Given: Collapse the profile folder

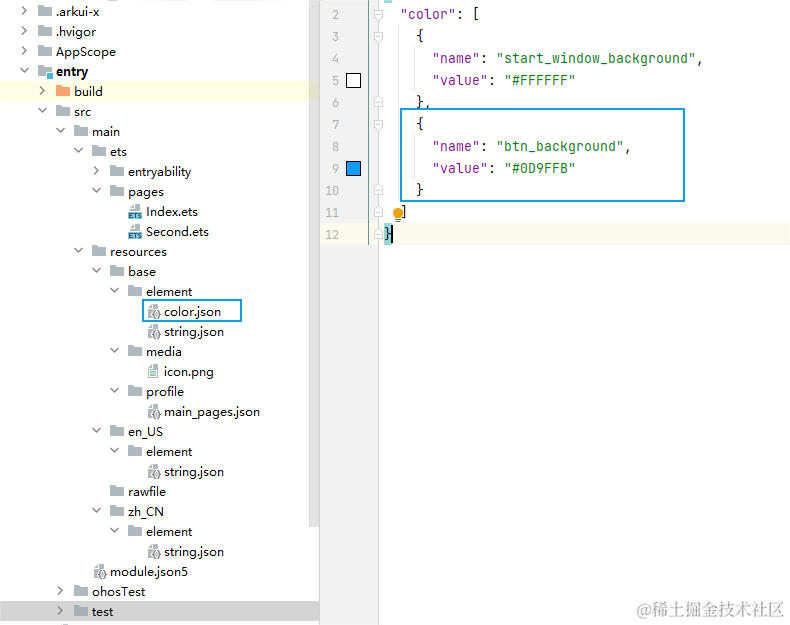Looking at the screenshot, I should pyautogui.click(x=114, y=391).
